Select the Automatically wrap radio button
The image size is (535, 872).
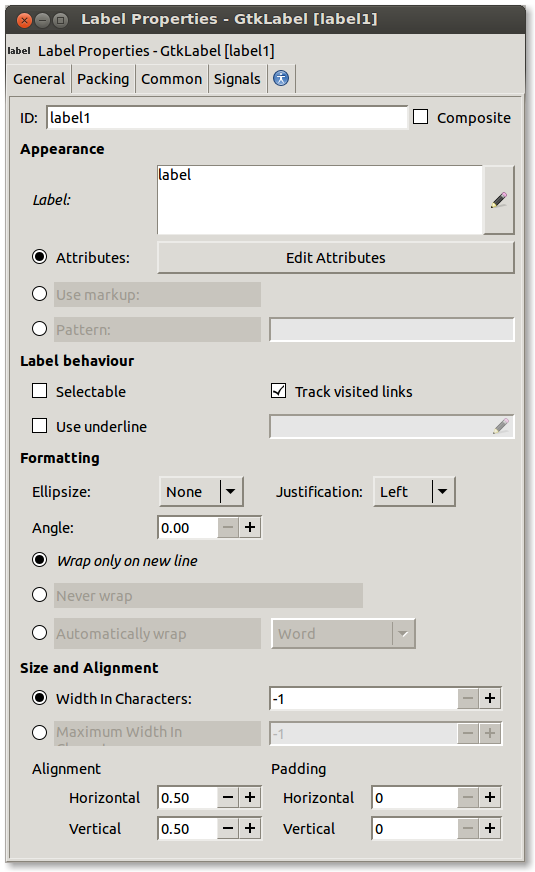(x=39, y=633)
